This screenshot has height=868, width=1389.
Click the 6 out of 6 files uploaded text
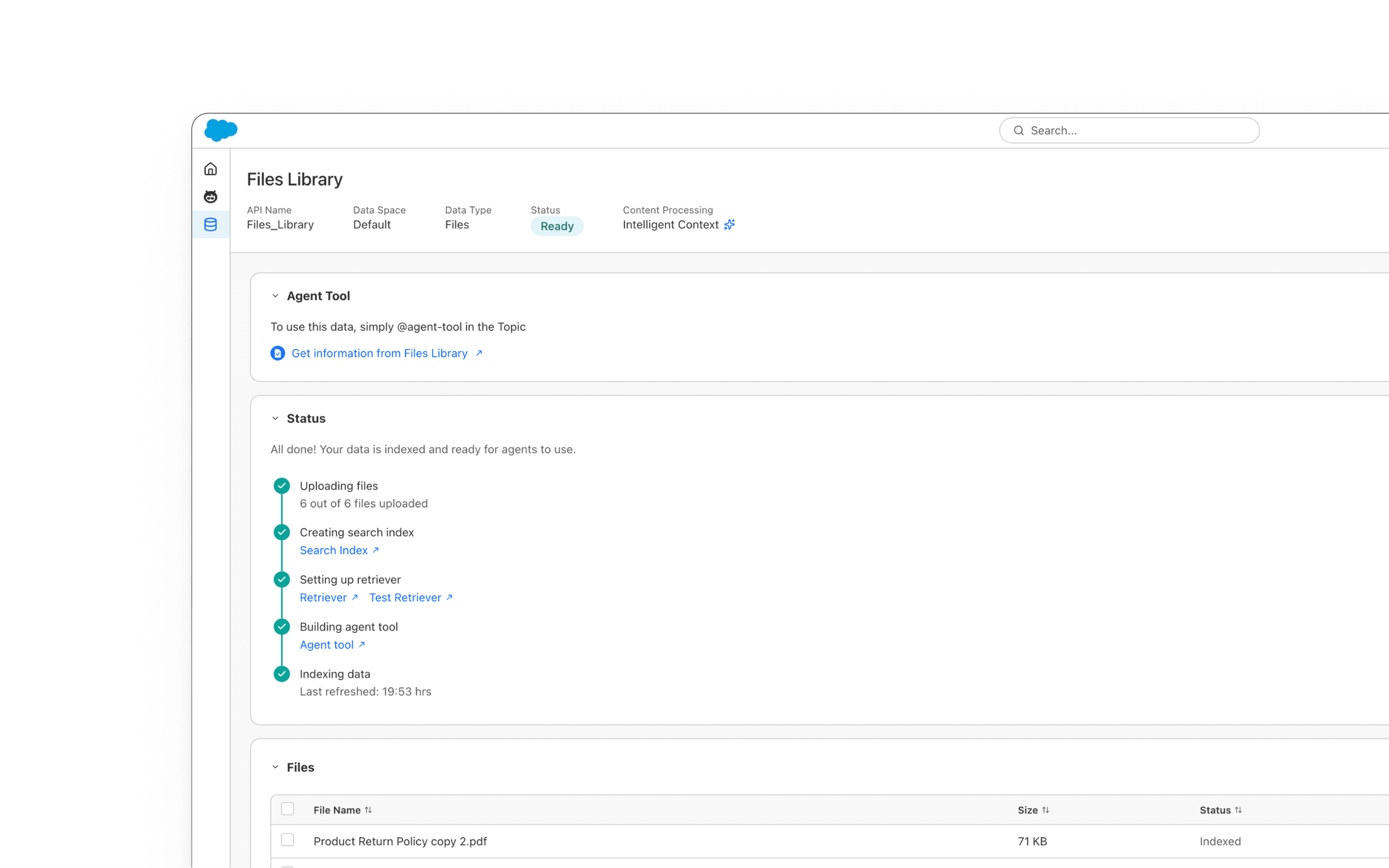pyautogui.click(x=364, y=504)
